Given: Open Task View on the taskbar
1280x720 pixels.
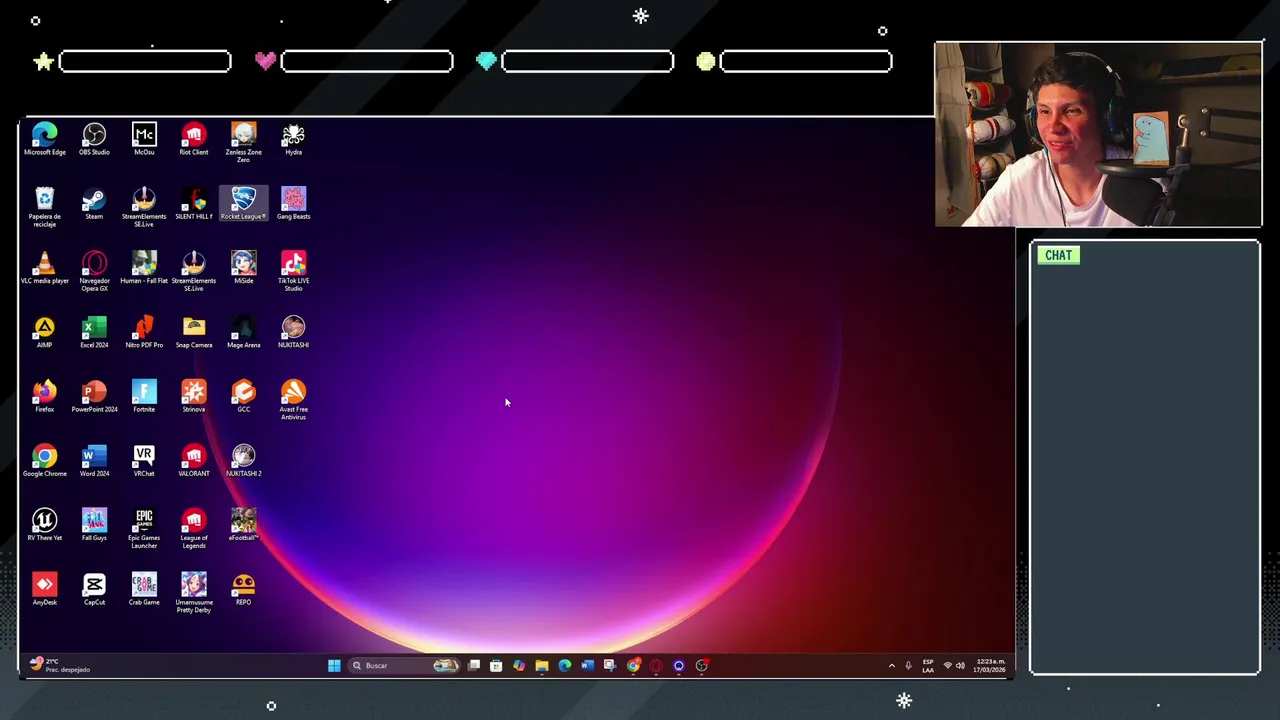Looking at the screenshot, I should point(474,666).
